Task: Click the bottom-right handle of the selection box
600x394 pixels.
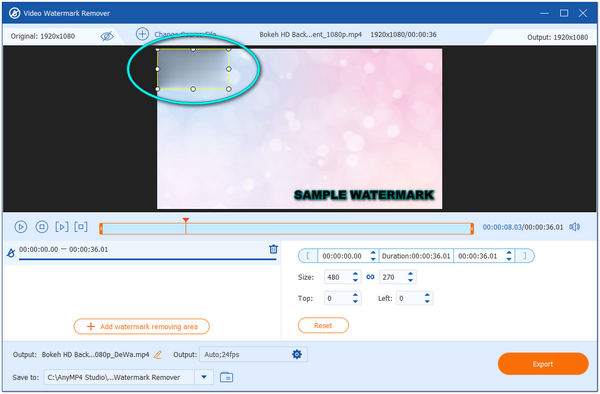Action: (228, 89)
